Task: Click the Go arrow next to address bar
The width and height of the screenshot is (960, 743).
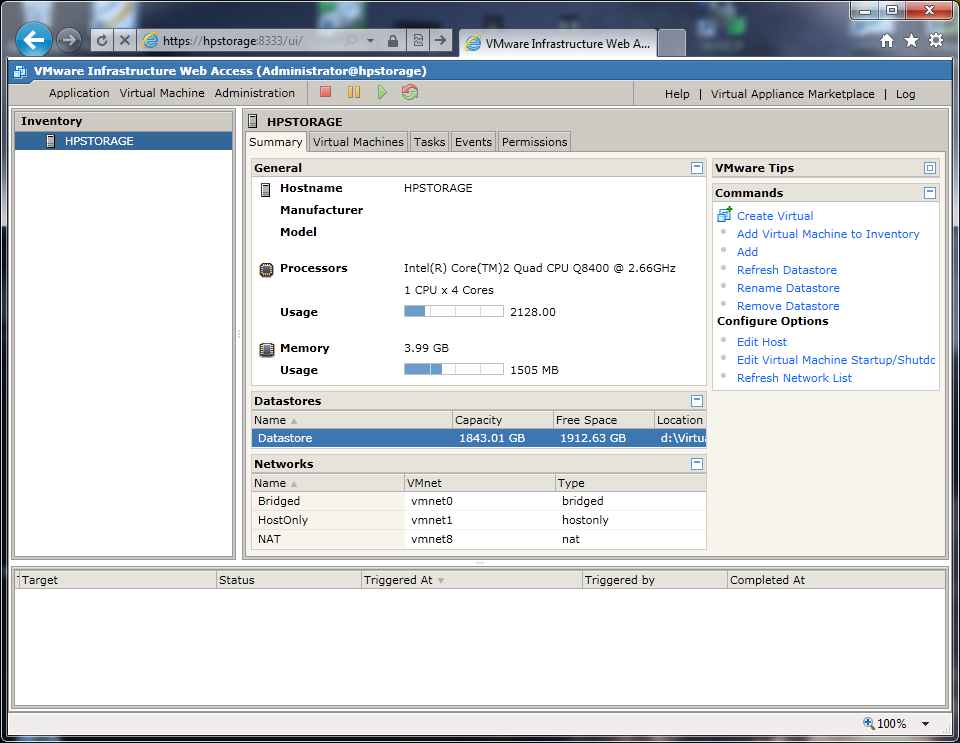Action: click(x=440, y=41)
